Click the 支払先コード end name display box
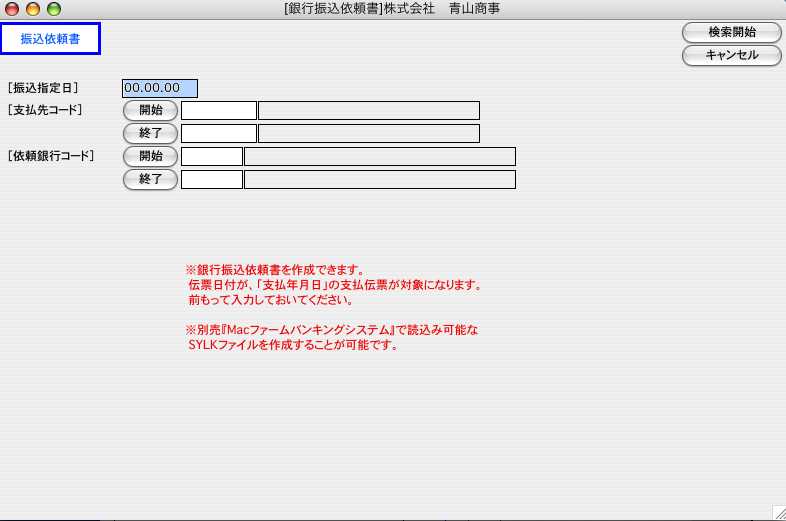786x521 pixels. pyautogui.click(x=369, y=133)
